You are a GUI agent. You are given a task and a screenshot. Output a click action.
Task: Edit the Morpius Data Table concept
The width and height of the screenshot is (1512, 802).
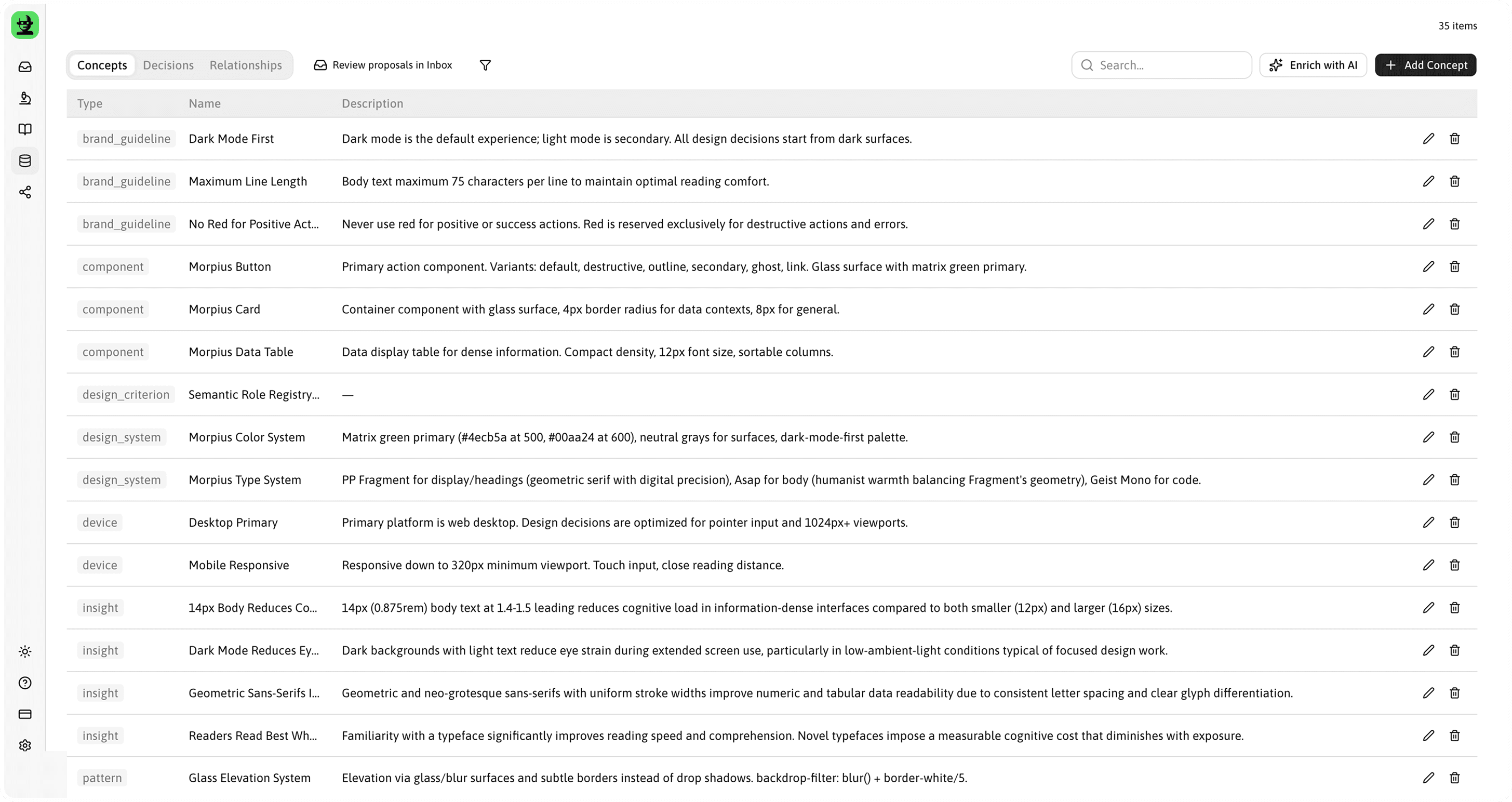coord(1429,352)
